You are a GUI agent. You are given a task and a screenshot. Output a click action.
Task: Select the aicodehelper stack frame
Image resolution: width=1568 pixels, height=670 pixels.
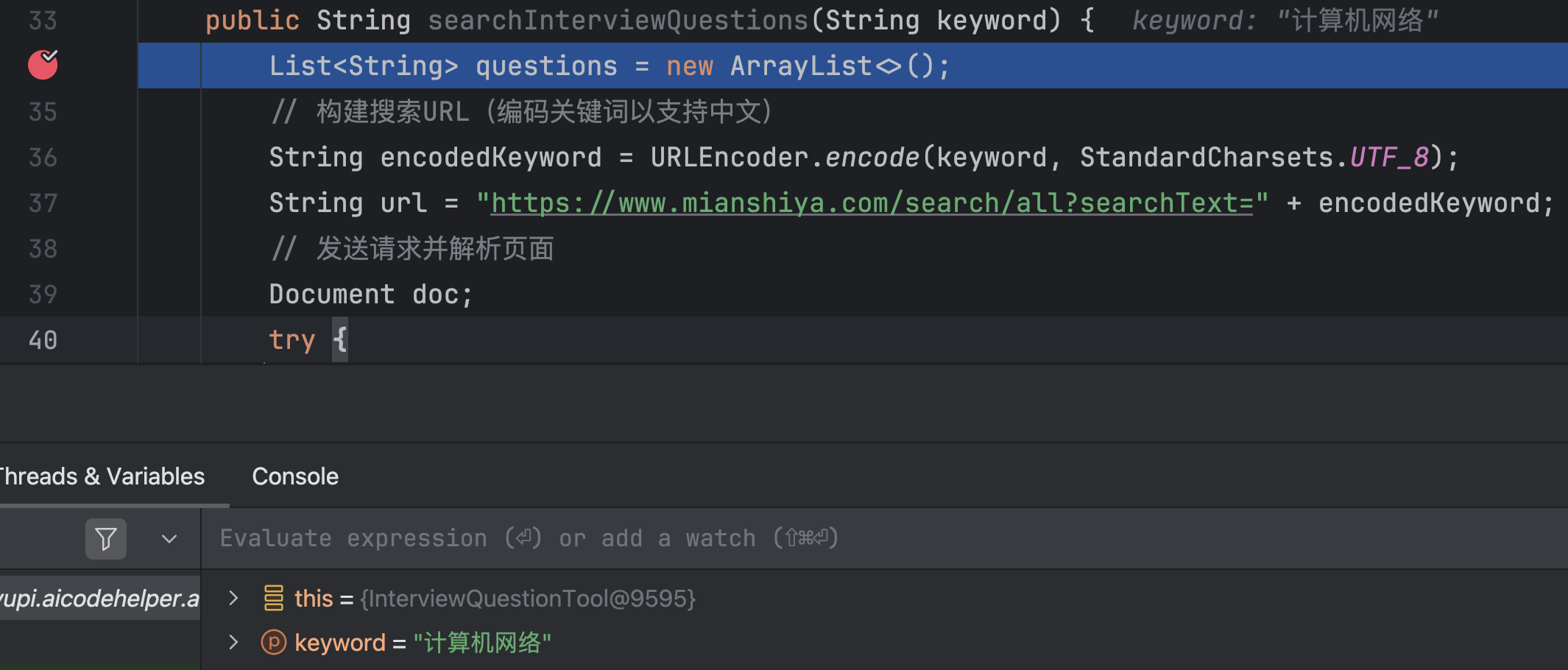[x=99, y=598]
